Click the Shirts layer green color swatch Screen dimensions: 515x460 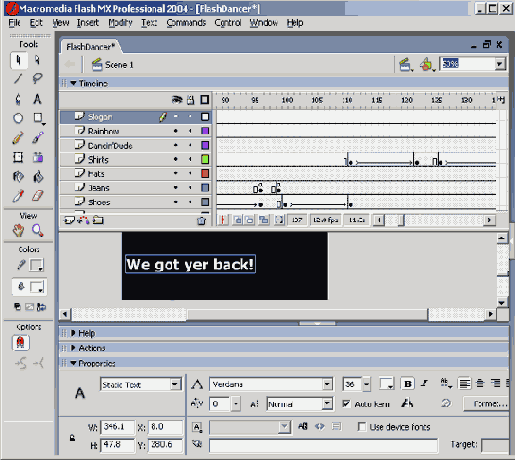[205, 159]
